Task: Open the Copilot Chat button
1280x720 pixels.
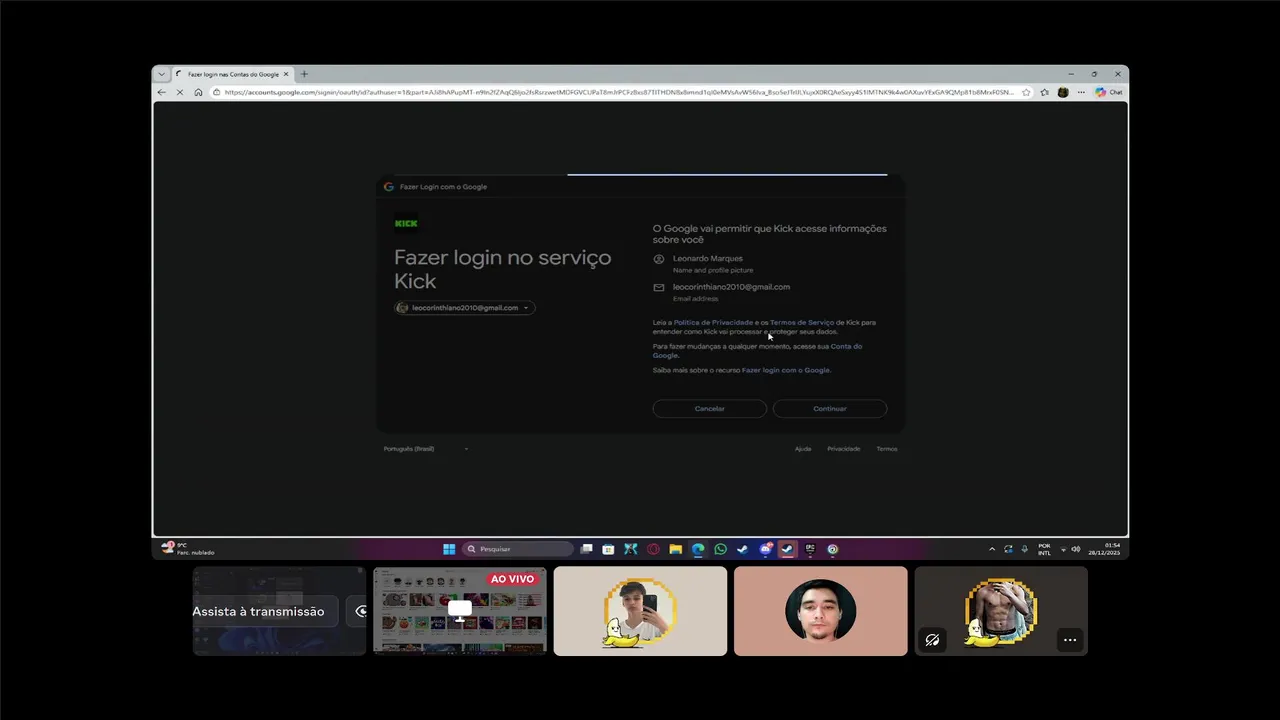Action: pyautogui.click(x=1108, y=92)
